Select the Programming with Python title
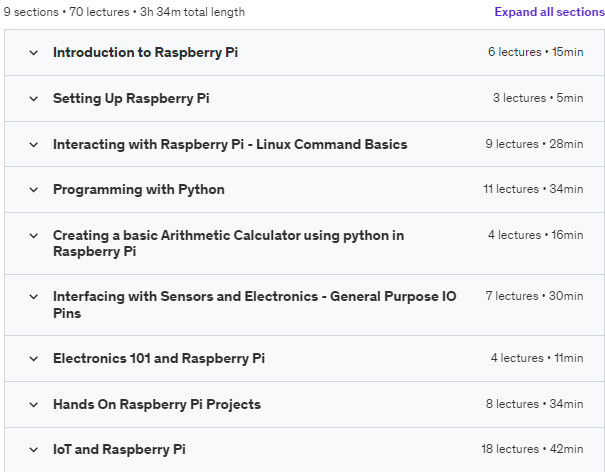Screen dimensions: 605x472 pos(139,189)
